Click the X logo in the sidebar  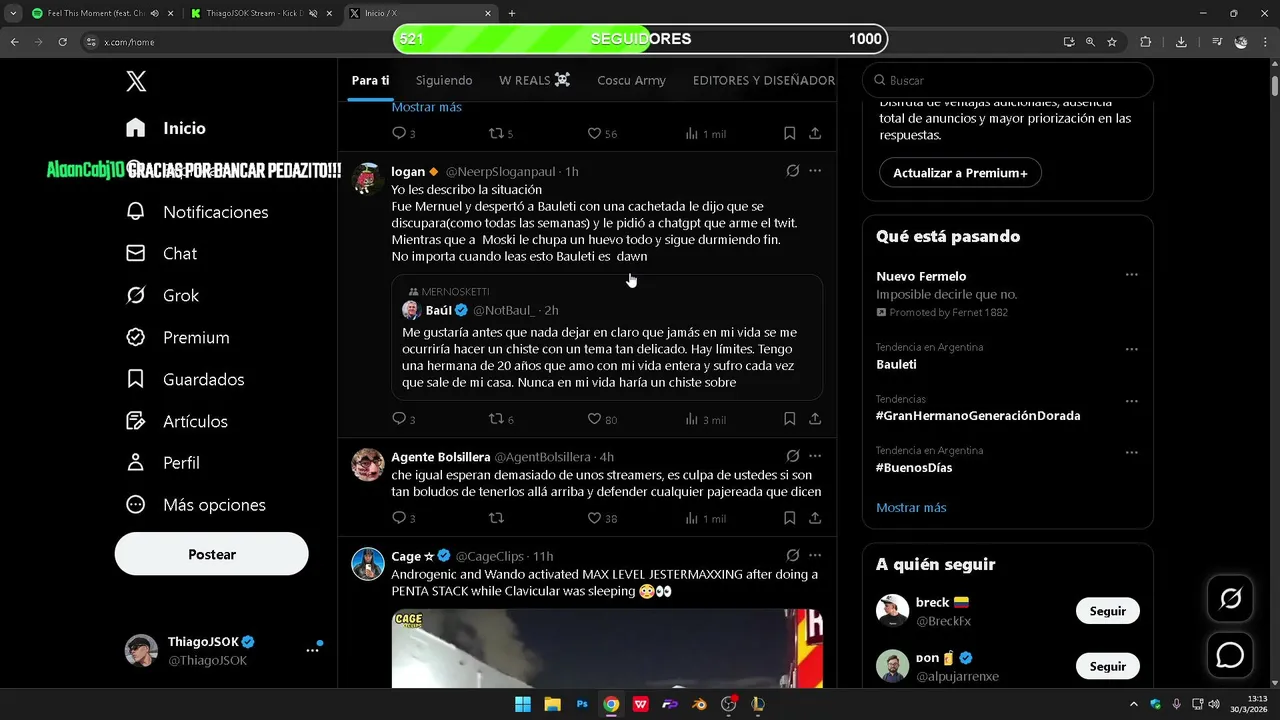(136, 81)
